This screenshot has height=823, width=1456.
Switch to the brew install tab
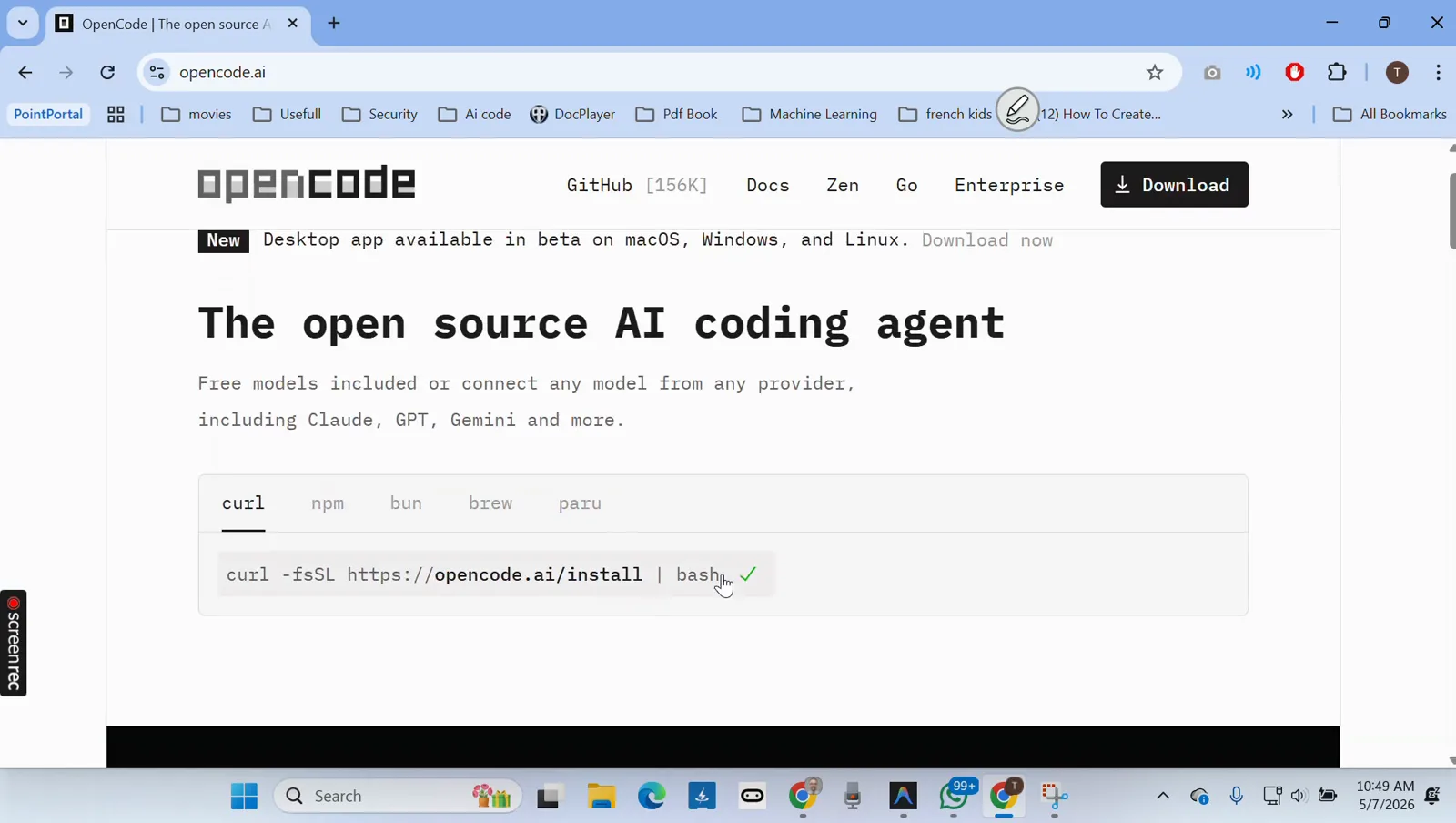pos(490,503)
